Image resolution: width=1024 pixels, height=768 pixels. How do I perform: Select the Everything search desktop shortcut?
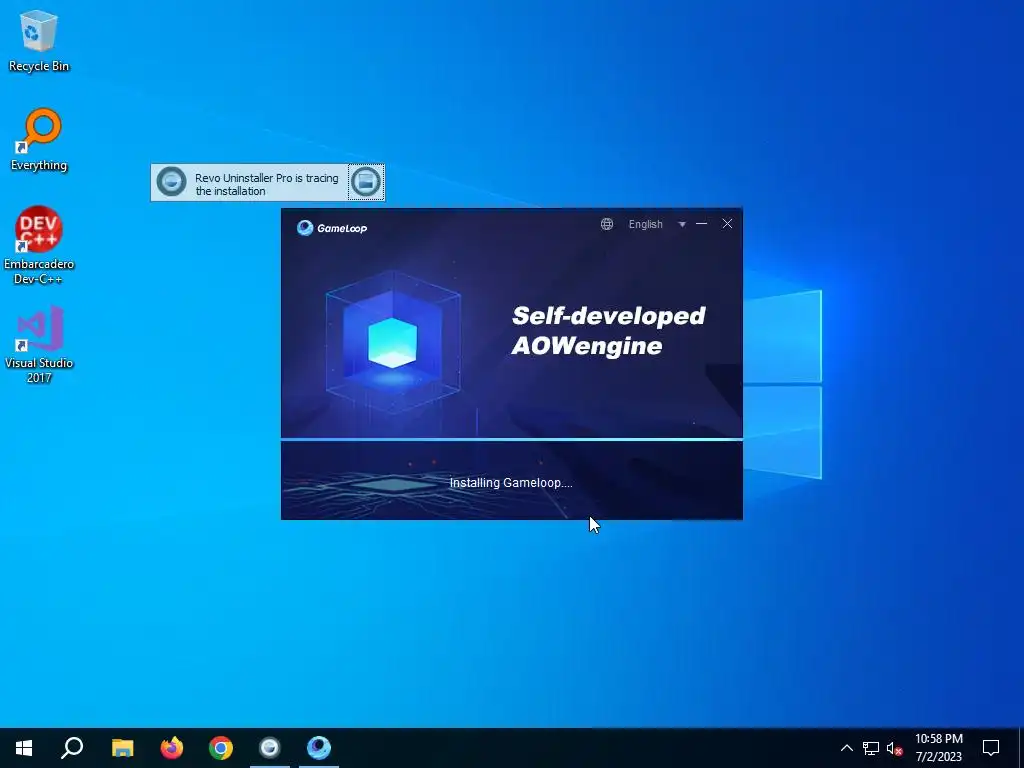(39, 140)
